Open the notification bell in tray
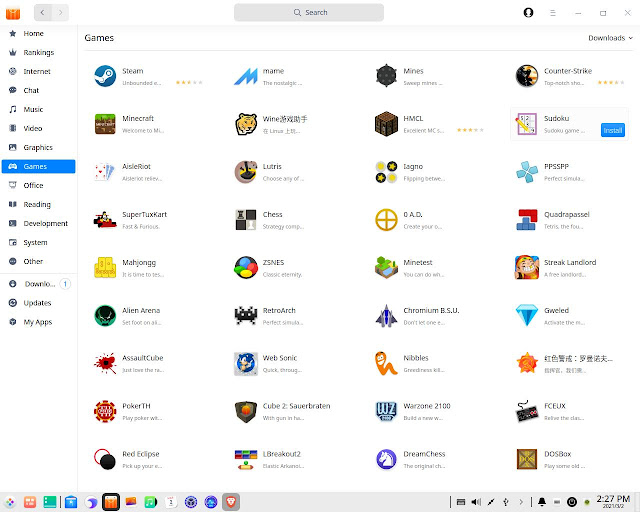 [x=542, y=502]
